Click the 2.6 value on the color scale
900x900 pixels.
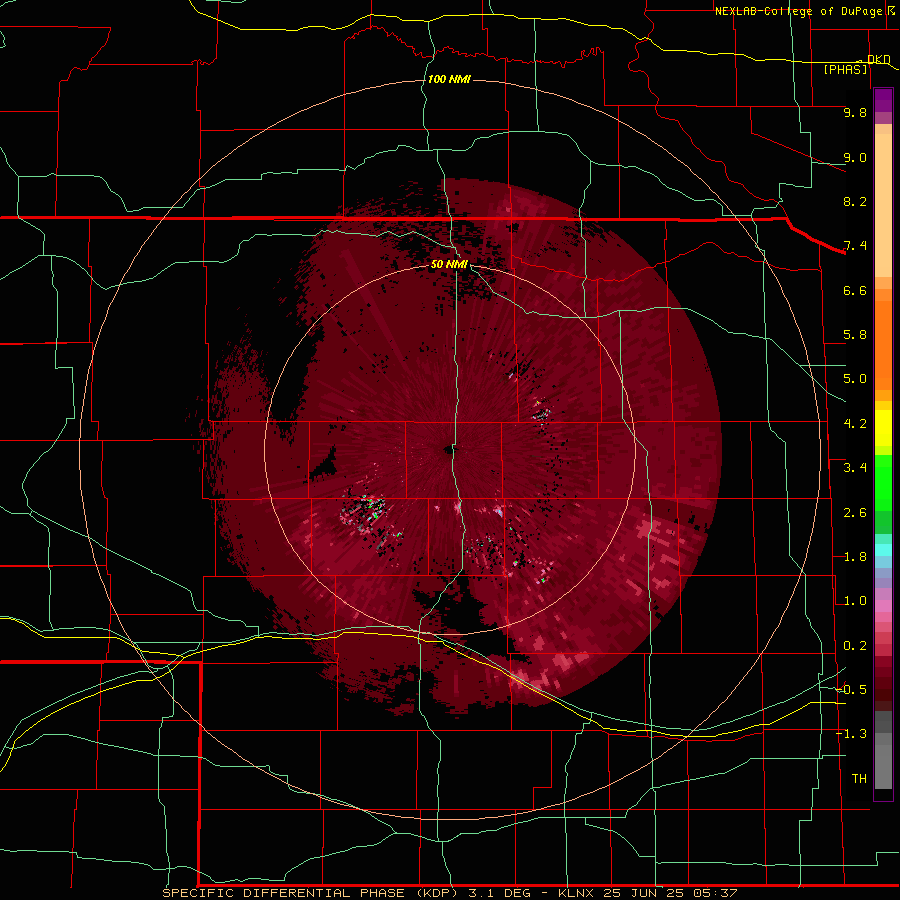click(x=855, y=513)
